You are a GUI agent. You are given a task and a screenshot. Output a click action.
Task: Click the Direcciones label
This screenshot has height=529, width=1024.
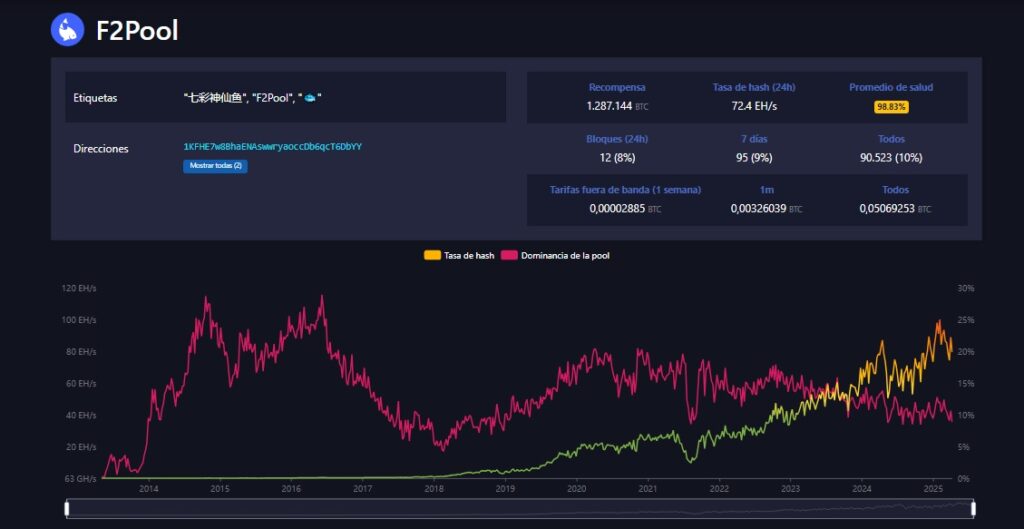[101, 148]
